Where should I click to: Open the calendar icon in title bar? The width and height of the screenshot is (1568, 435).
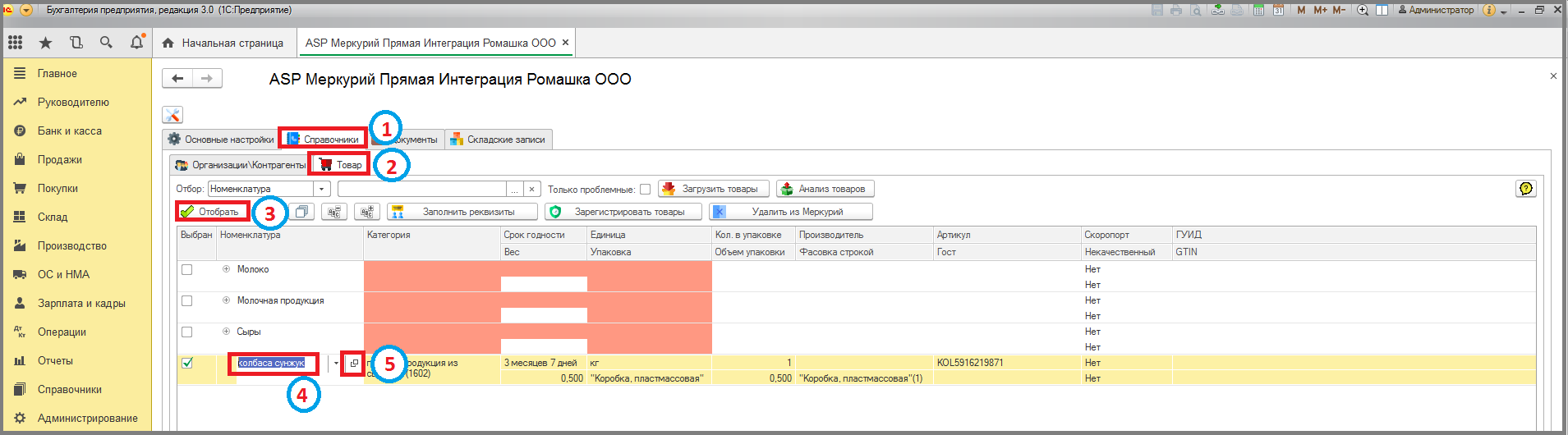point(1278,10)
